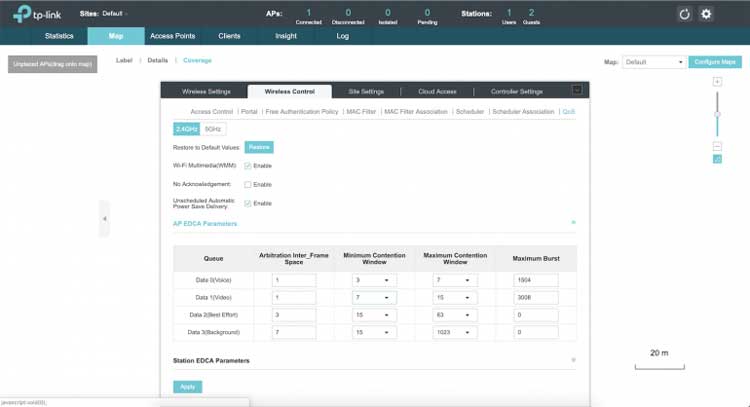Switch to the Access Points tab
This screenshot has width=750, height=407.
pyautogui.click(x=172, y=35)
